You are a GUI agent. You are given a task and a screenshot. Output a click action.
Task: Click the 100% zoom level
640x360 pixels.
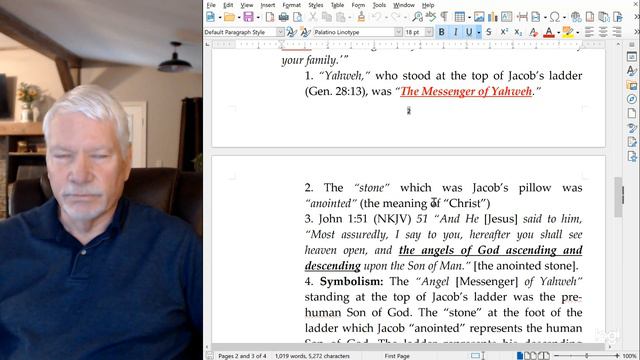click(x=630, y=356)
